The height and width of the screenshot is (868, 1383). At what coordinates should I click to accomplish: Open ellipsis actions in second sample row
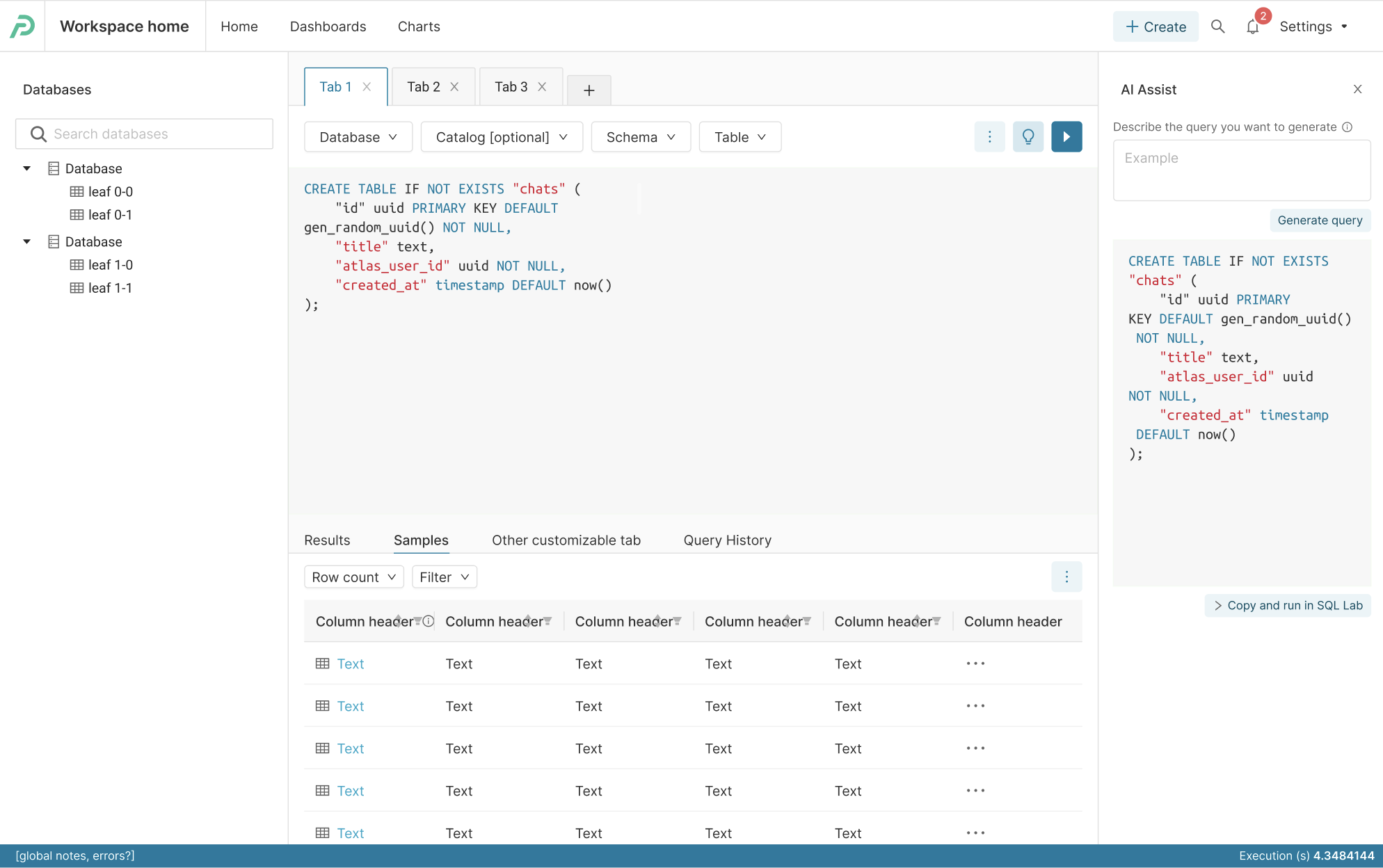click(975, 706)
